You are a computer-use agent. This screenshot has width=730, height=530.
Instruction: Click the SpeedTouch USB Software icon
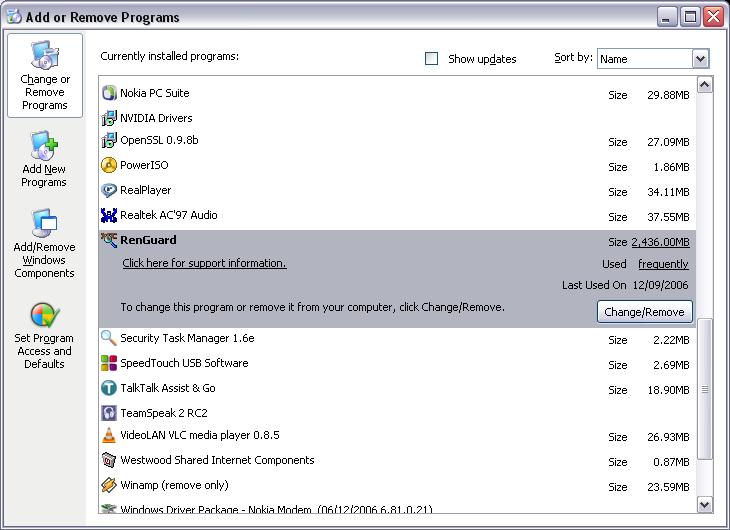[x=110, y=364]
